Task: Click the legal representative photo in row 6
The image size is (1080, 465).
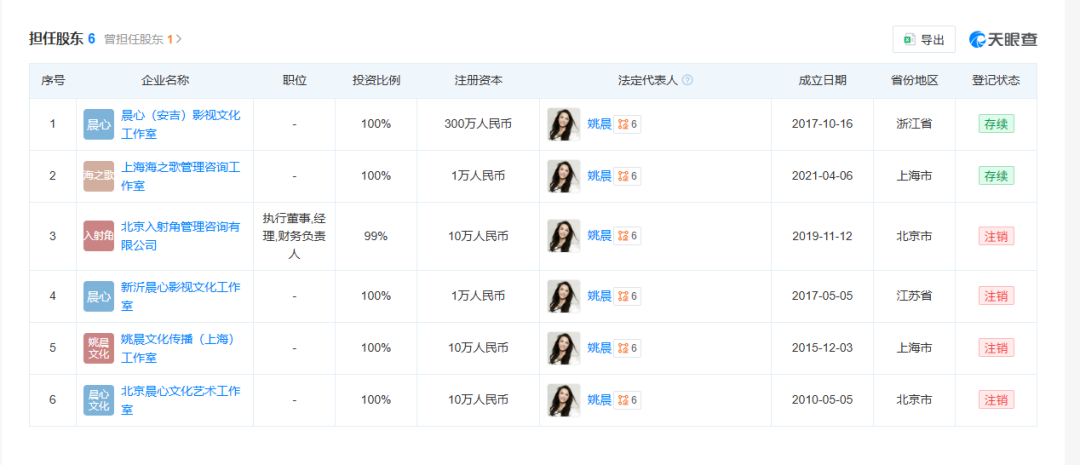Action: 563,400
